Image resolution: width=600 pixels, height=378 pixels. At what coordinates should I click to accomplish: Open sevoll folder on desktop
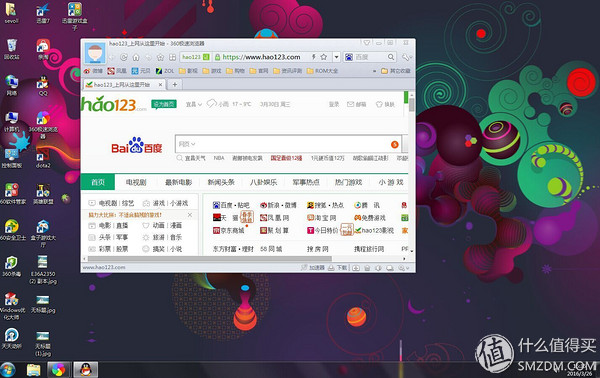point(11,13)
